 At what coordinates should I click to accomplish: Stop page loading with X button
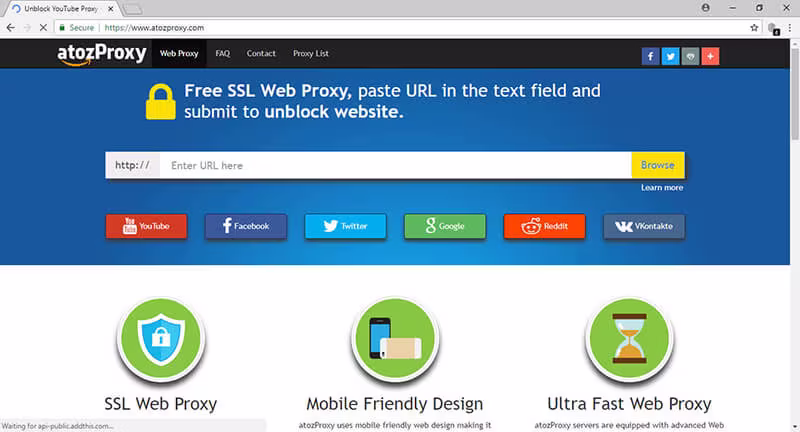43,28
